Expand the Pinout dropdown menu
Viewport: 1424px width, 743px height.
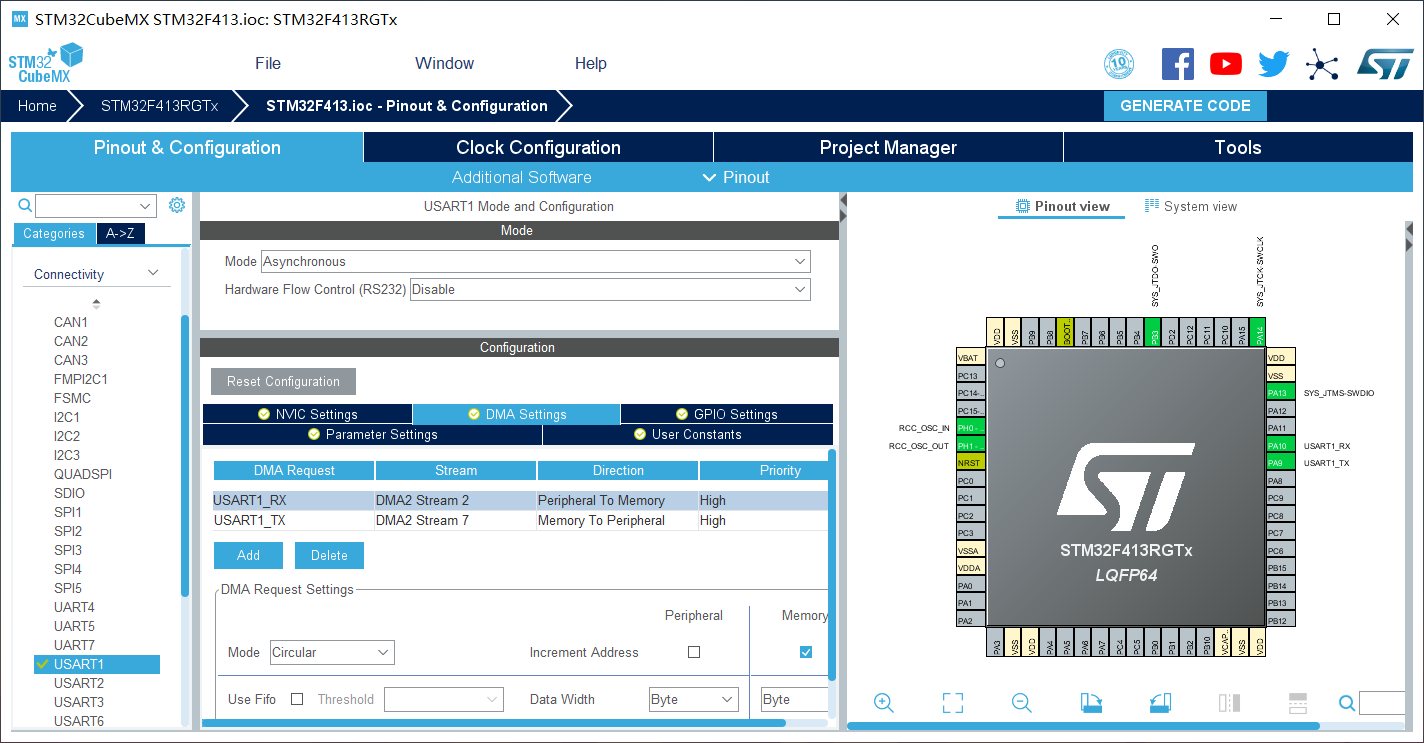pyautogui.click(x=736, y=177)
